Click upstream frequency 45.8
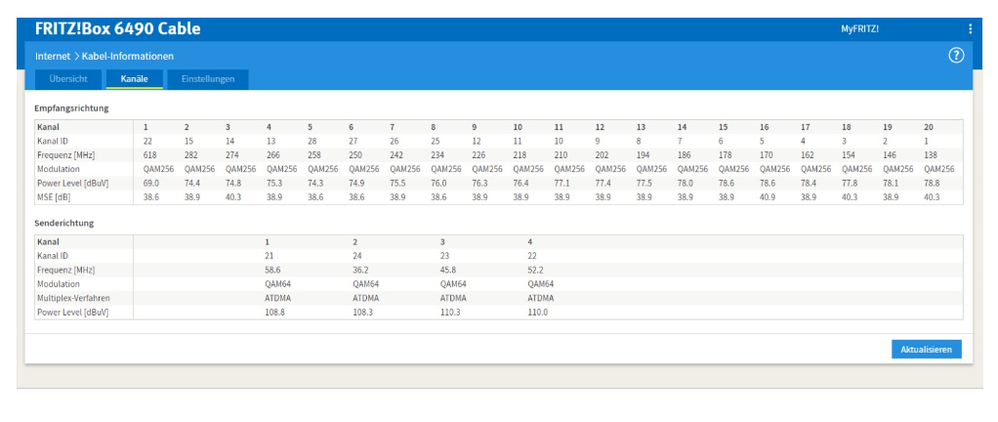This screenshot has height=422, width=998. tap(448, 270)
